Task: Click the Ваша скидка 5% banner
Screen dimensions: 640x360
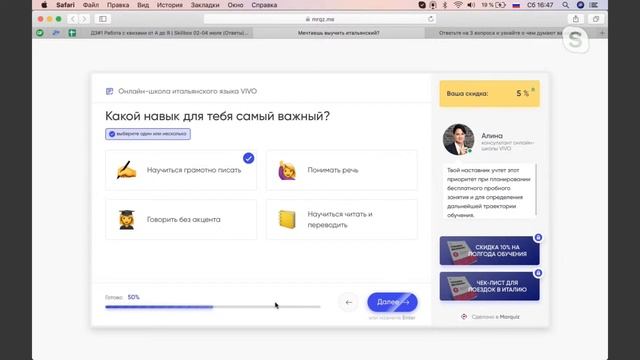Action: pyautogui.click(x=489, y=93)
